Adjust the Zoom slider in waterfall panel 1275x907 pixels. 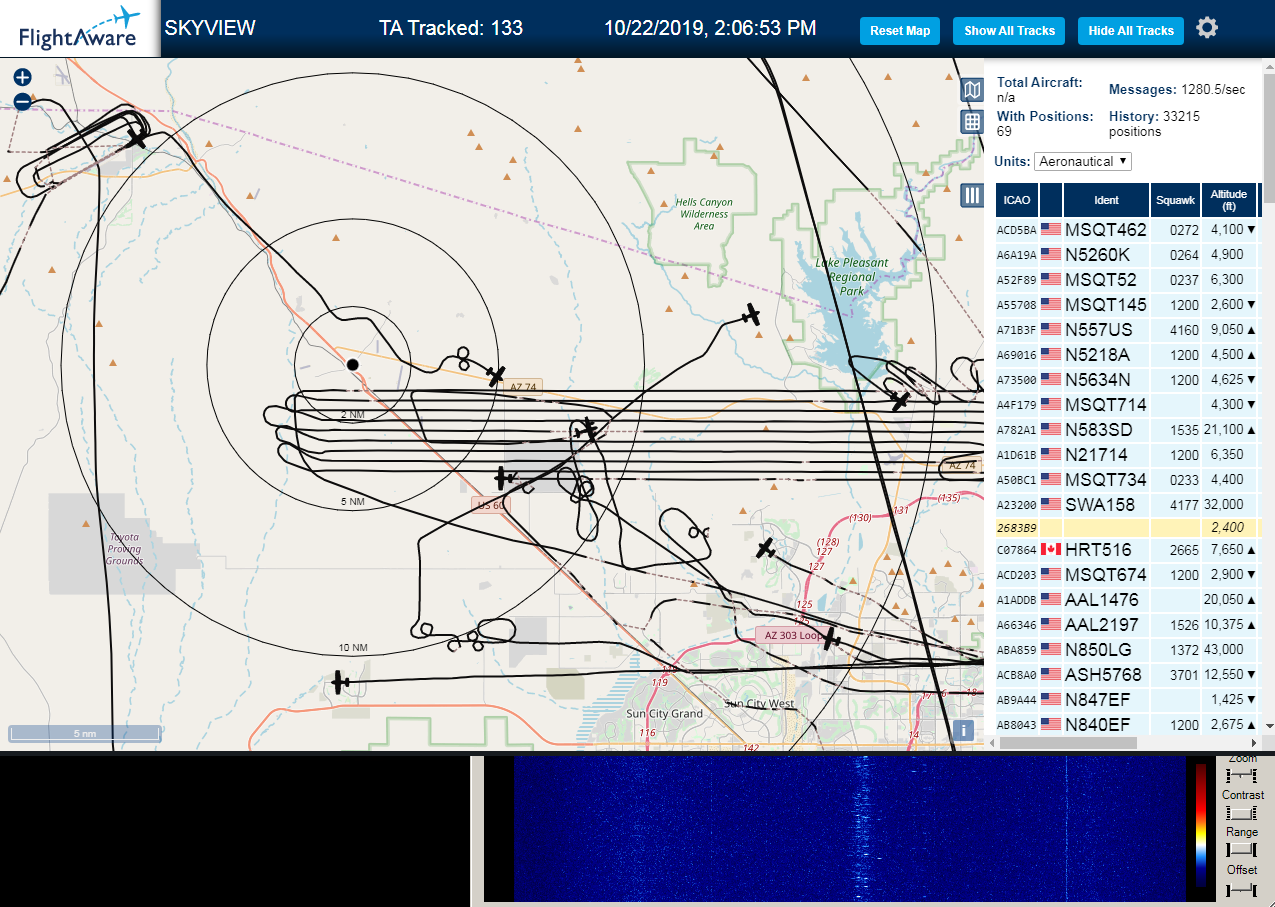click(x=1242, y=776)
